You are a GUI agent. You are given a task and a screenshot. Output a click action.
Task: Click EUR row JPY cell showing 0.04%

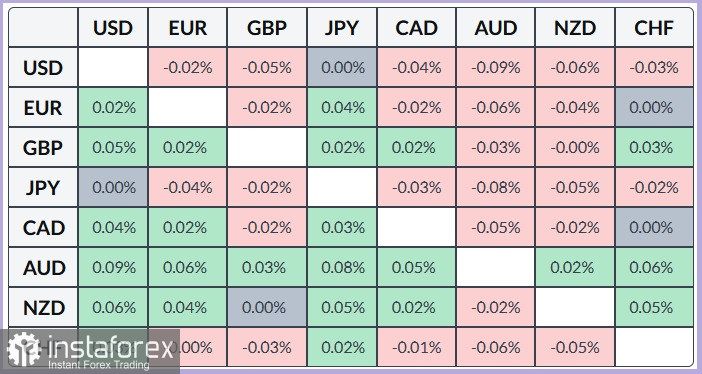(342, 107)
